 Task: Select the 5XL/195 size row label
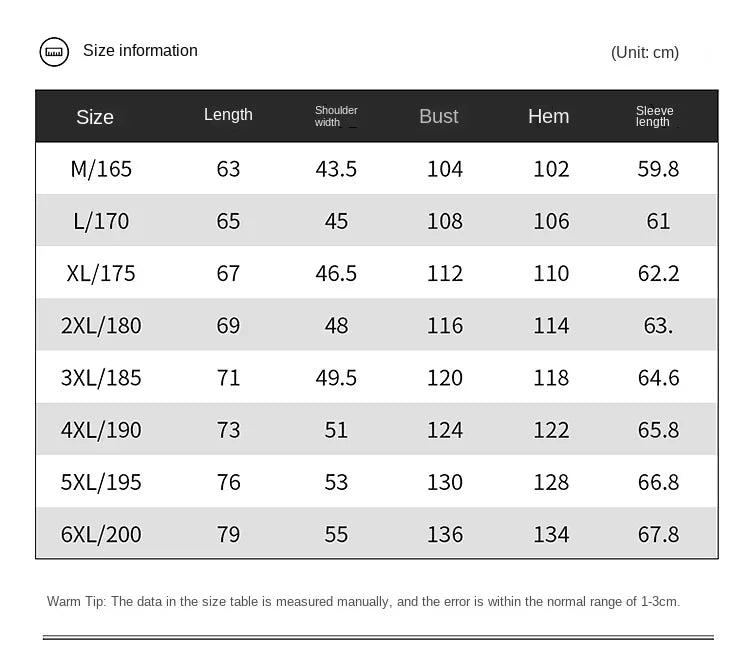101,482
